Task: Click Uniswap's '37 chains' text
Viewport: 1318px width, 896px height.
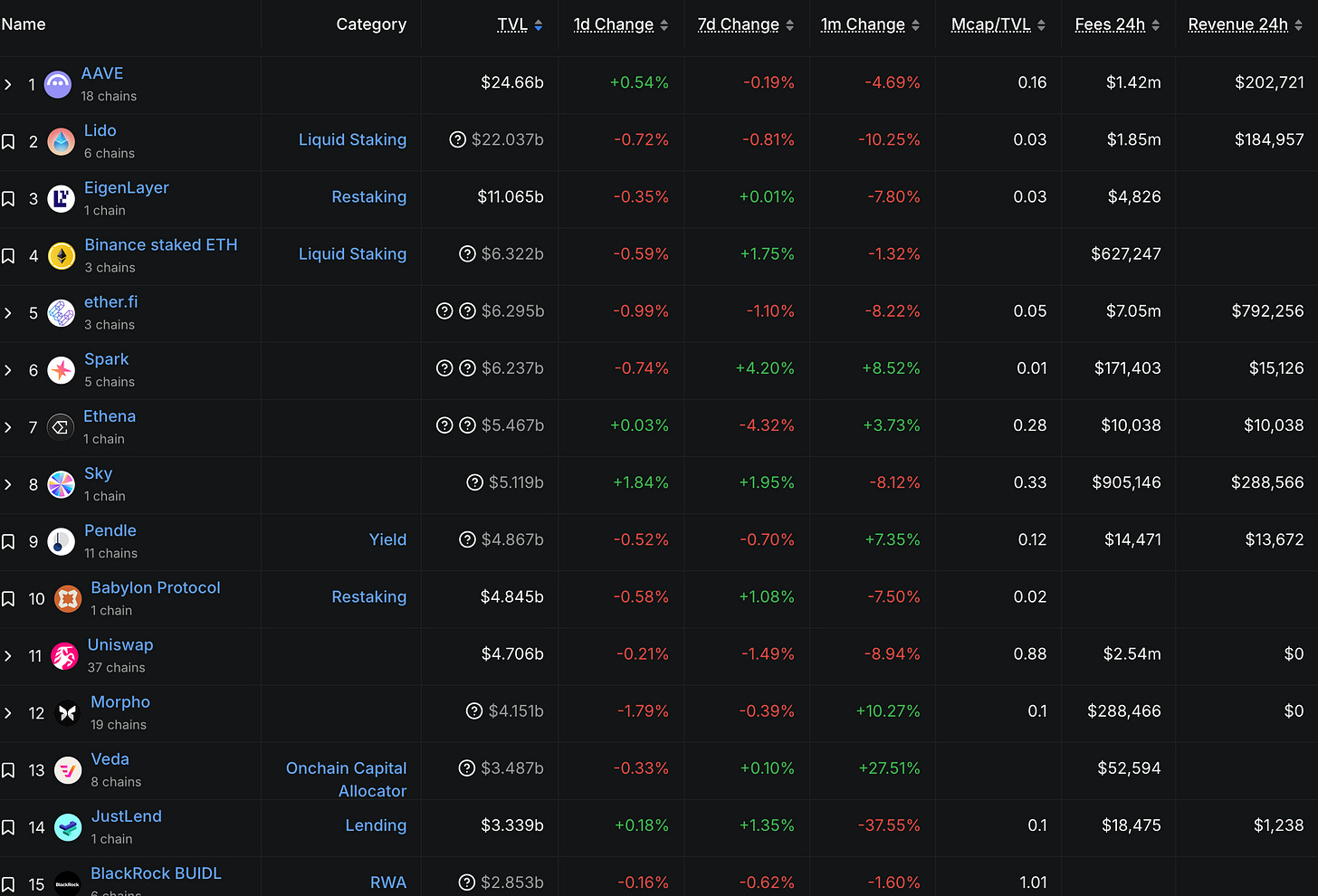Action: point(116,668)
